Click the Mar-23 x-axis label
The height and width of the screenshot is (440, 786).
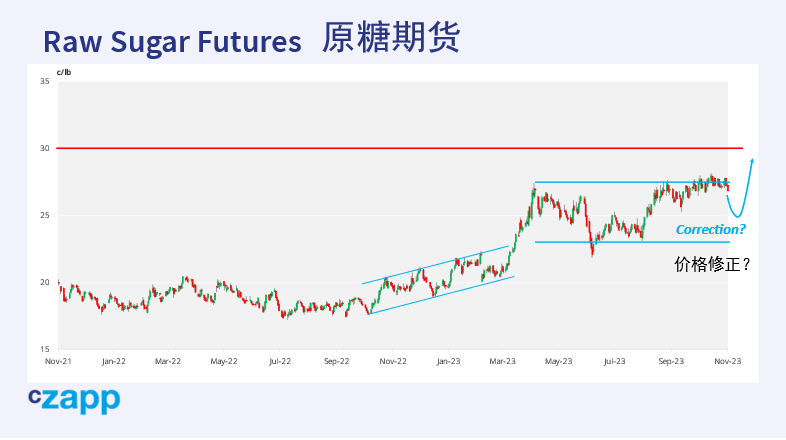pos(503,360)
